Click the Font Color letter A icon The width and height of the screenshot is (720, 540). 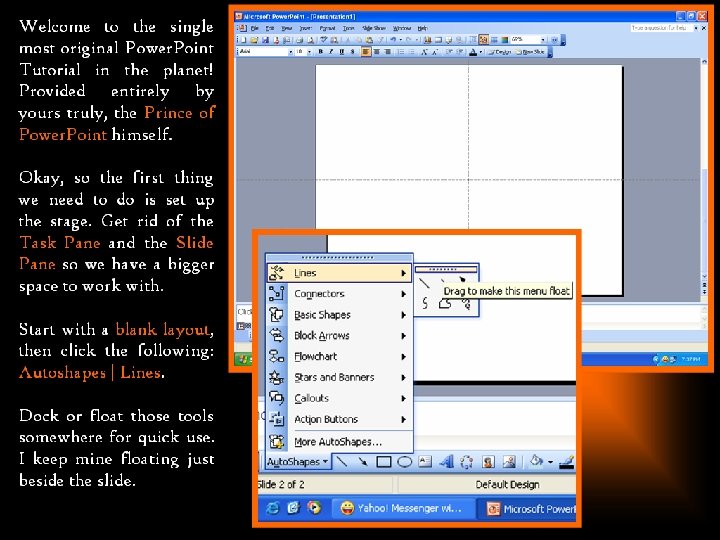472,52
